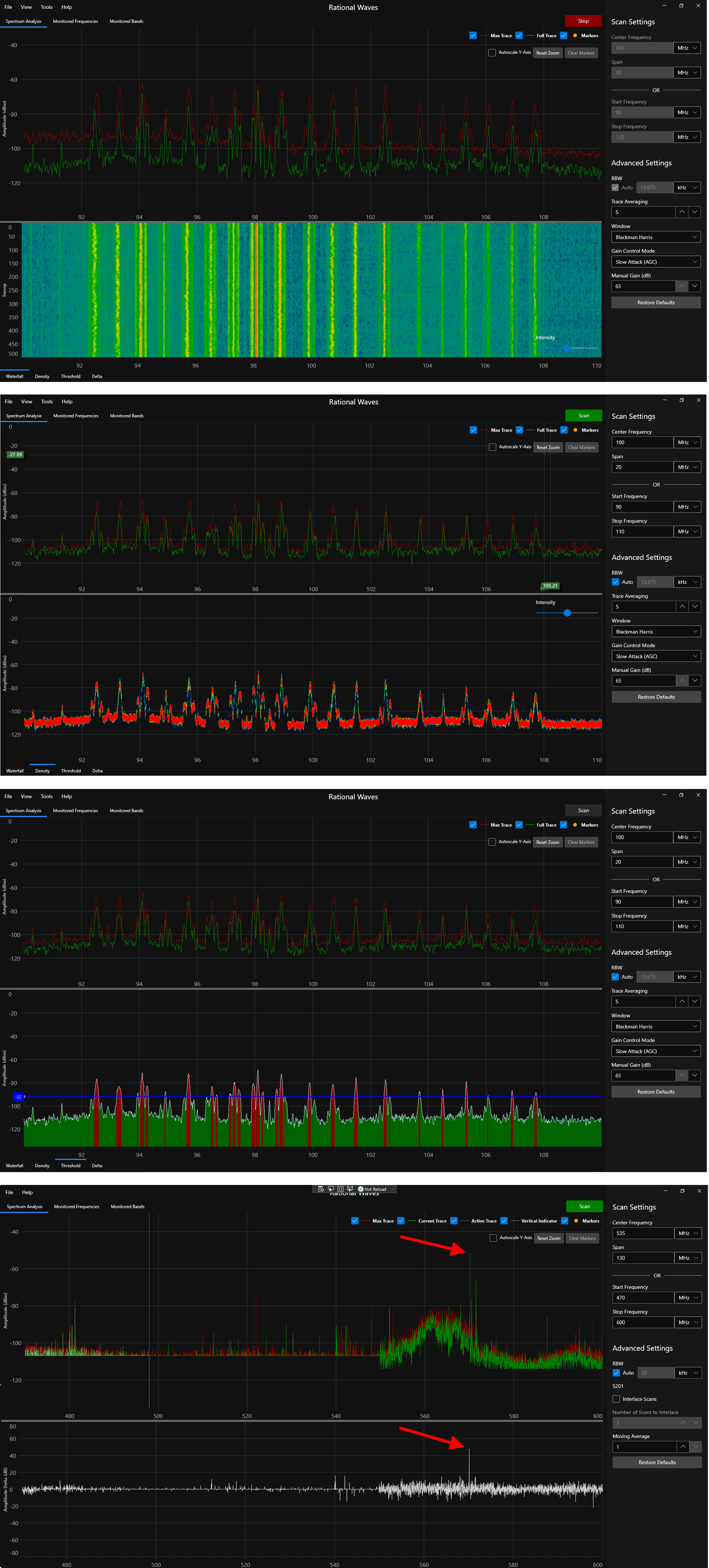Screen dimensions: 709x1568
Task: Switch to the Monitored Bands tab
Action: (126, 21)
